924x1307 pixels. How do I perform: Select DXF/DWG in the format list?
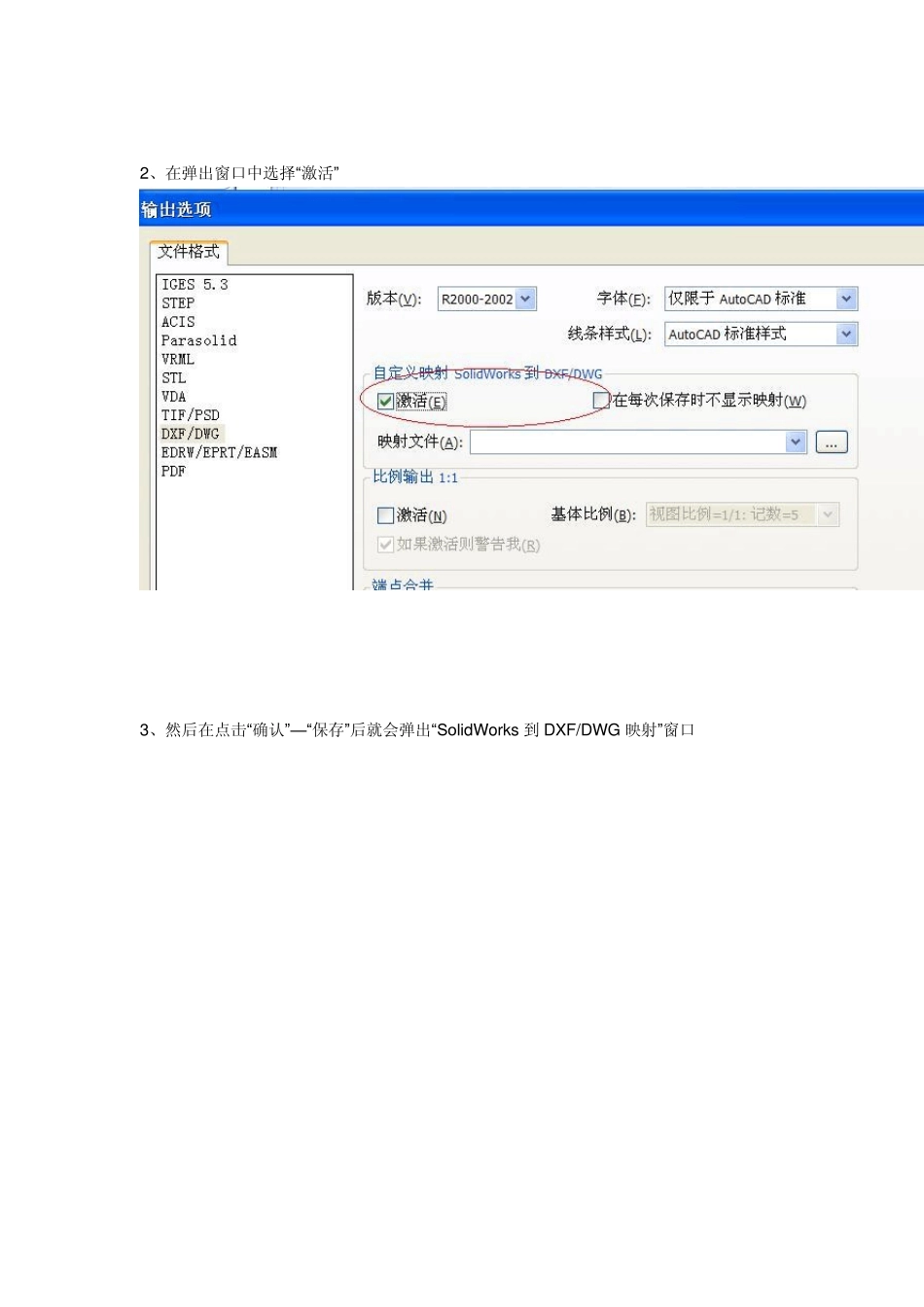(x=191, y=434)
